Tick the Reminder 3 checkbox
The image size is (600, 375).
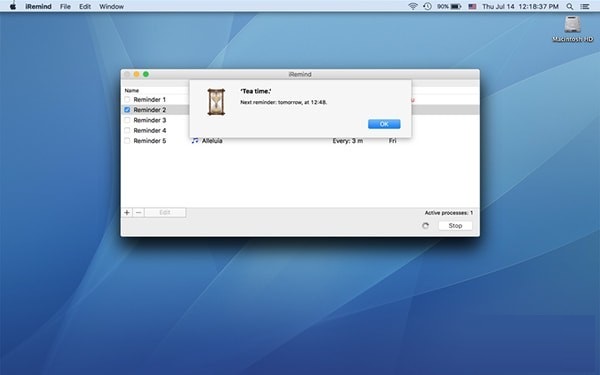coord(127,120)
